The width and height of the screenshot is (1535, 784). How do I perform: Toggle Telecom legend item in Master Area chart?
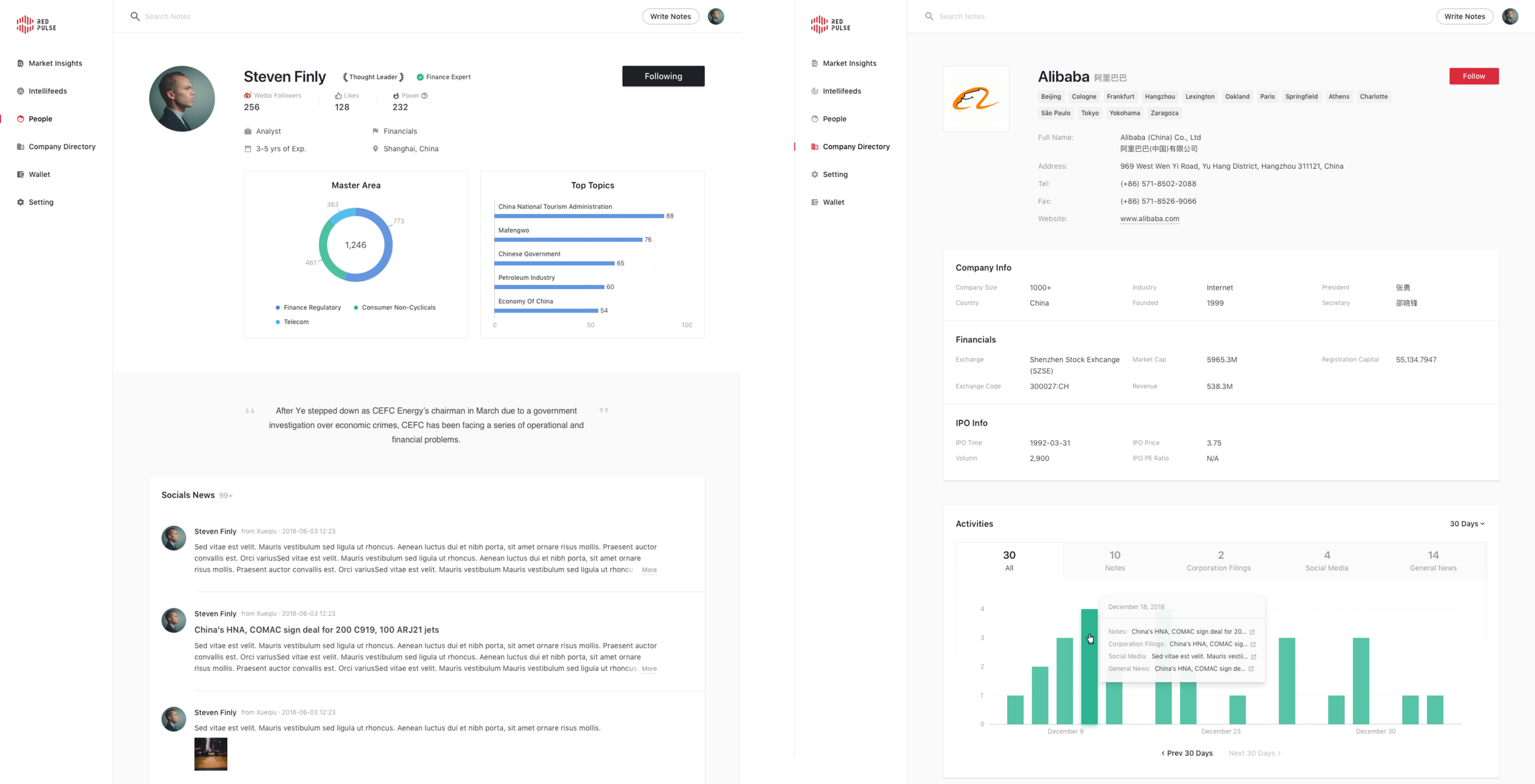click(x=295, y=322)
